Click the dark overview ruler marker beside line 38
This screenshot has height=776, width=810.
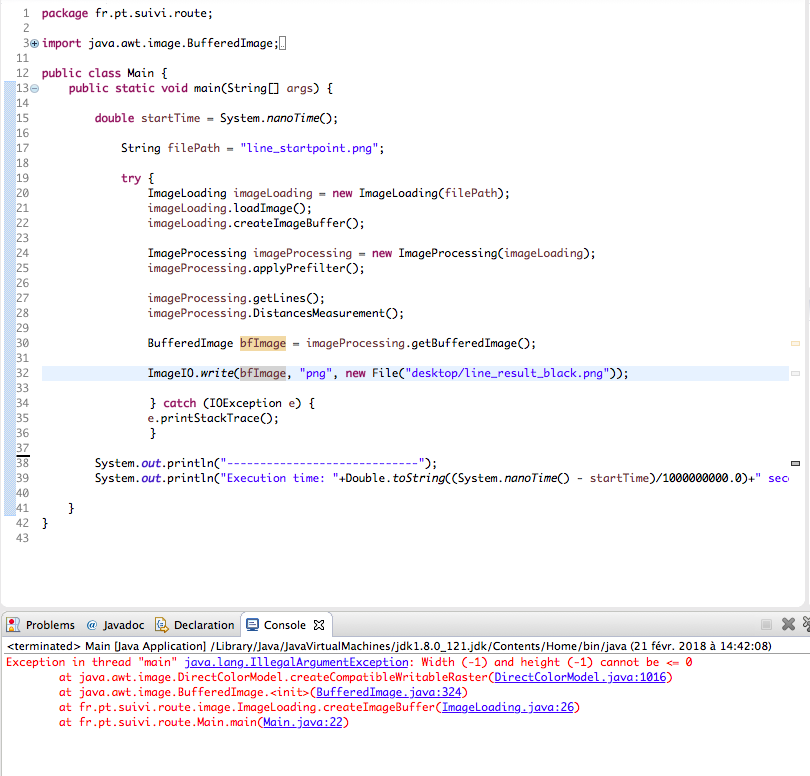point(795,464)
